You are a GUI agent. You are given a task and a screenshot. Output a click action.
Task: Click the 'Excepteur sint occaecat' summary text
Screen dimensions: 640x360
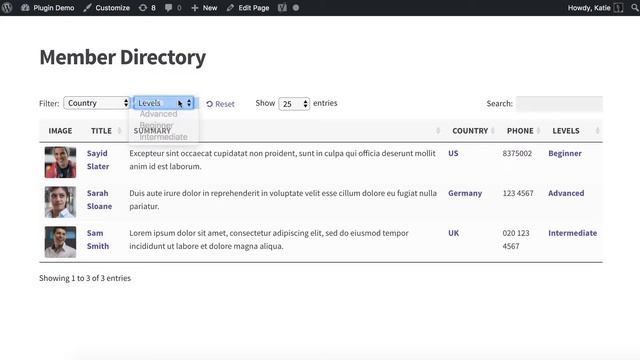click(x=282, y=160)
